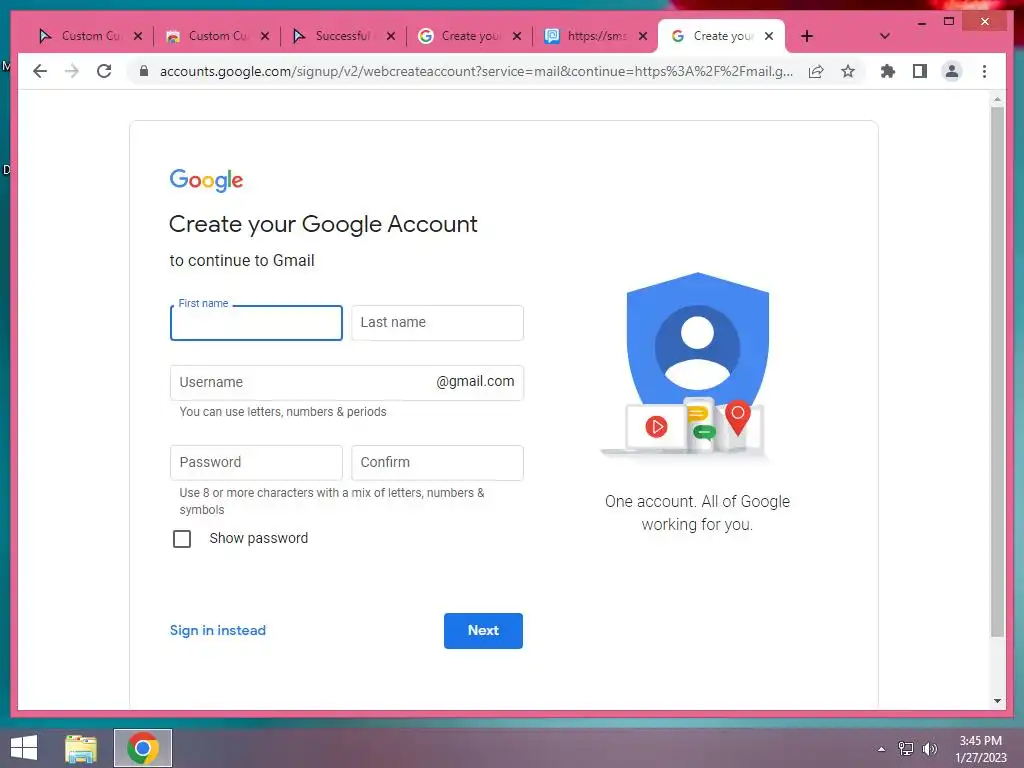Close the second Custom Cursor tab
Viewport: 1024px width, 768px height.
264,36
